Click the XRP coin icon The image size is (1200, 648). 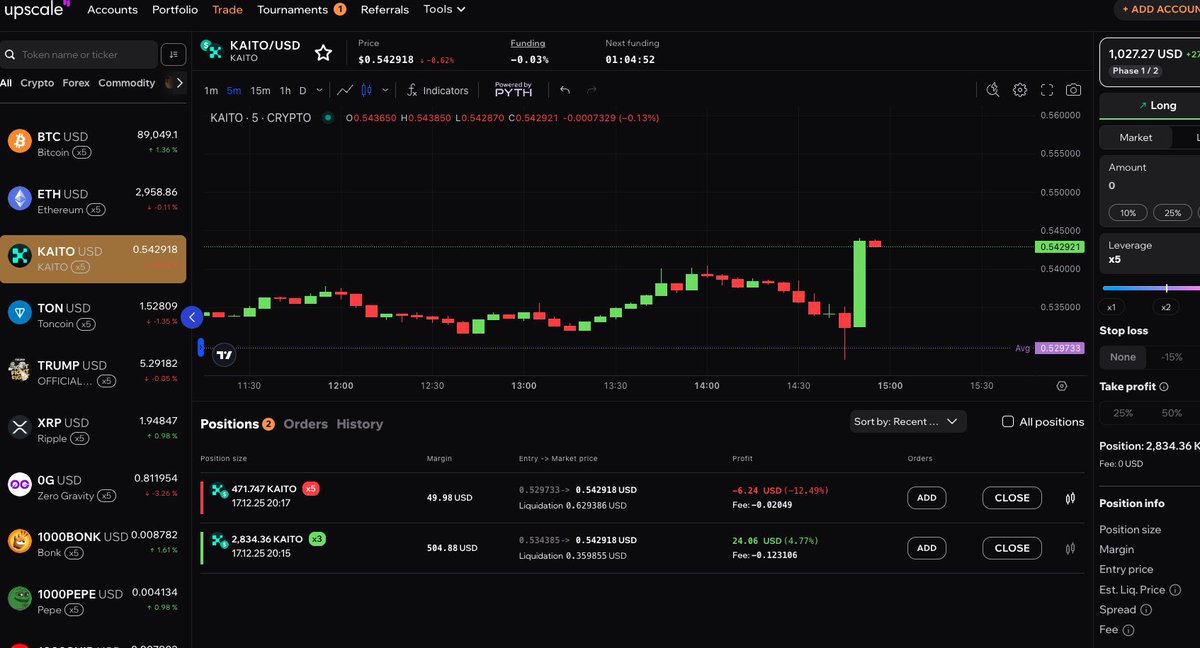pyautogui.click(x=19, y=428)
